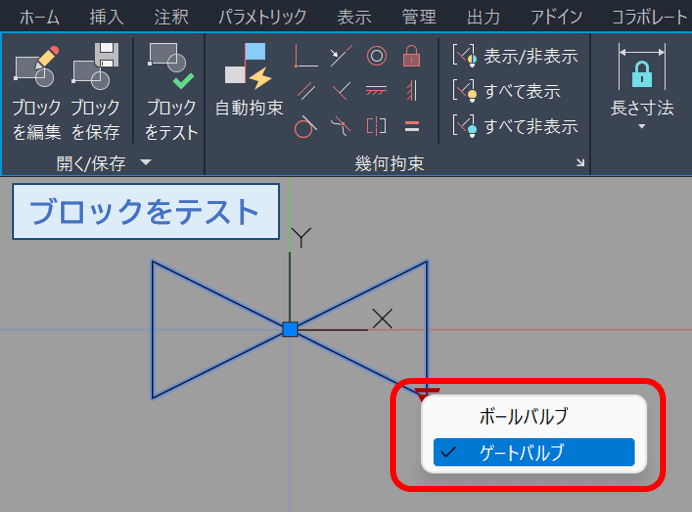Switch to the ホーム ribbon tab
Screen dimensions: 692x512
pyautogui.click(x=40, y=18)
